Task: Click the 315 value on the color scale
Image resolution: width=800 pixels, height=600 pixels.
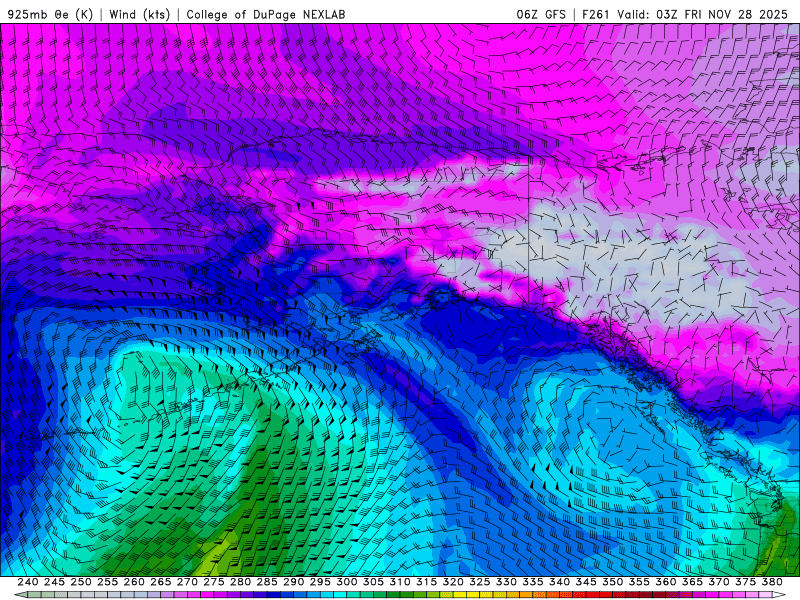Action: coord(427,582)
